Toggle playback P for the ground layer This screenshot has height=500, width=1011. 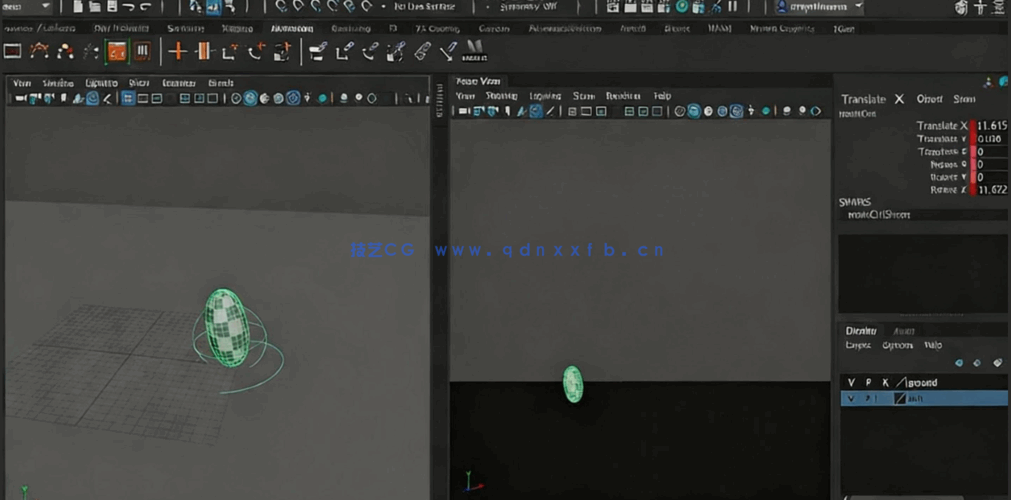coord(868,382)
